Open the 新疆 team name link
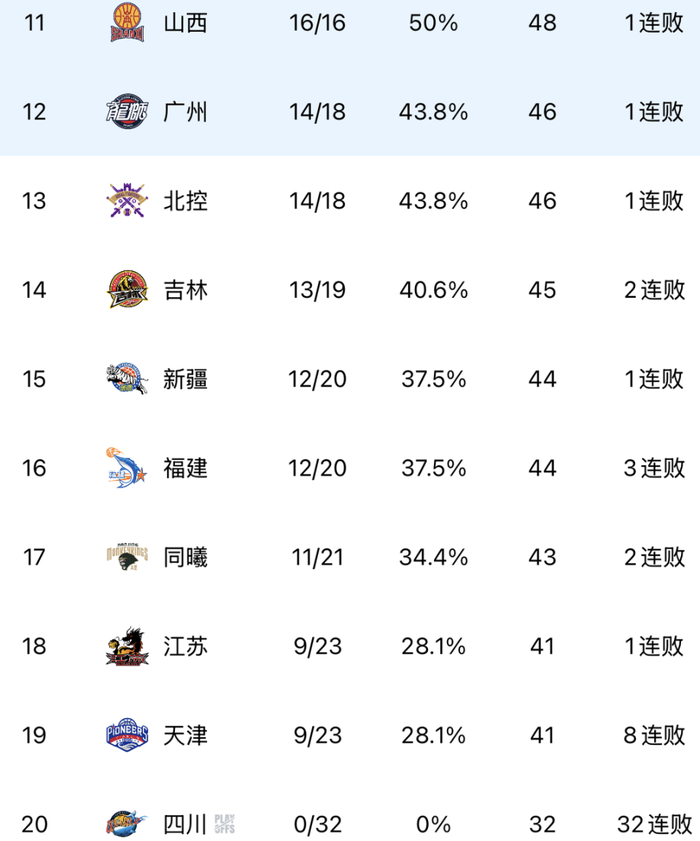The width and height of the screenshot is (700, 841). [185, 379]
